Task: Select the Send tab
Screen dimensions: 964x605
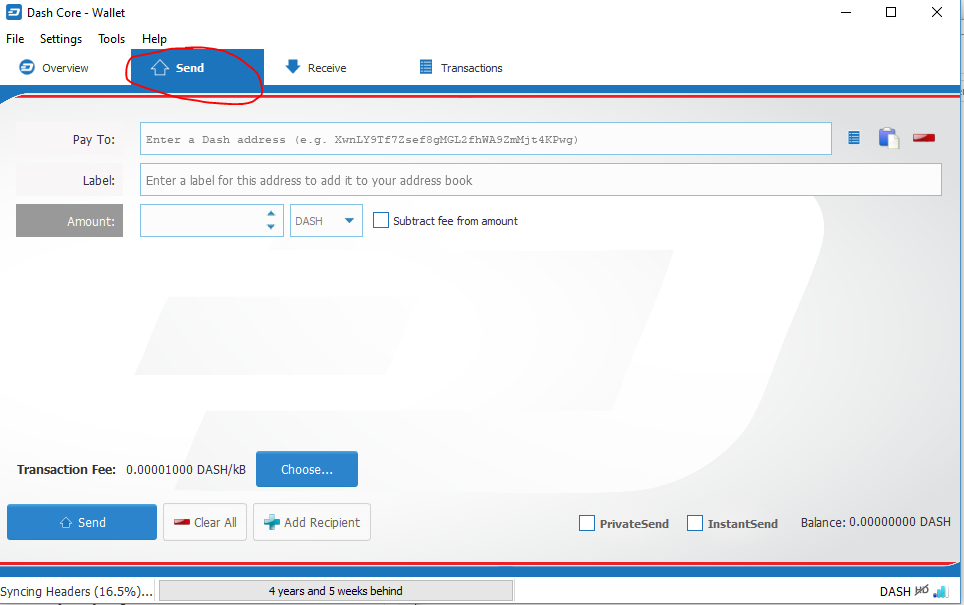Action: click(x=197, y=68)
